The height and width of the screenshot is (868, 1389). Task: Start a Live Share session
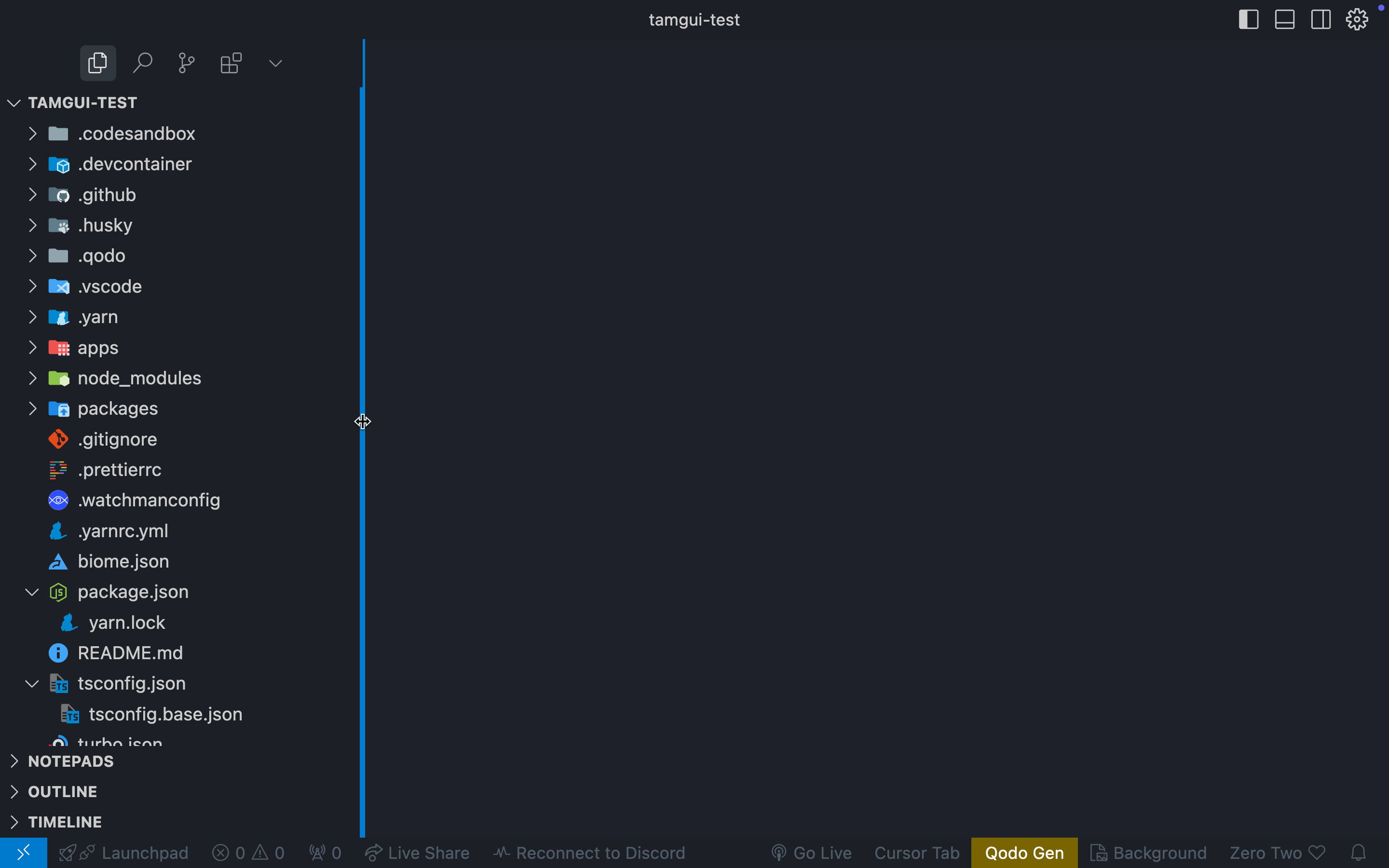click(x=417, y=853)
